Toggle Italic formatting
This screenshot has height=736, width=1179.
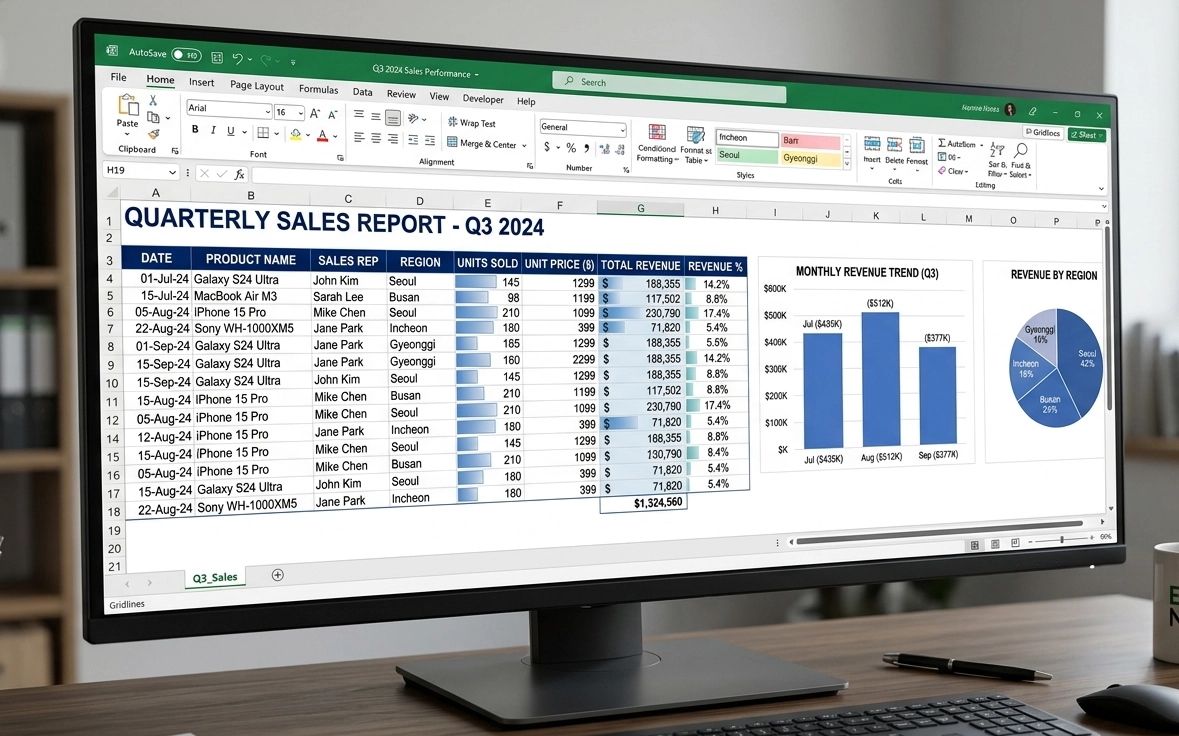(213, 130)
